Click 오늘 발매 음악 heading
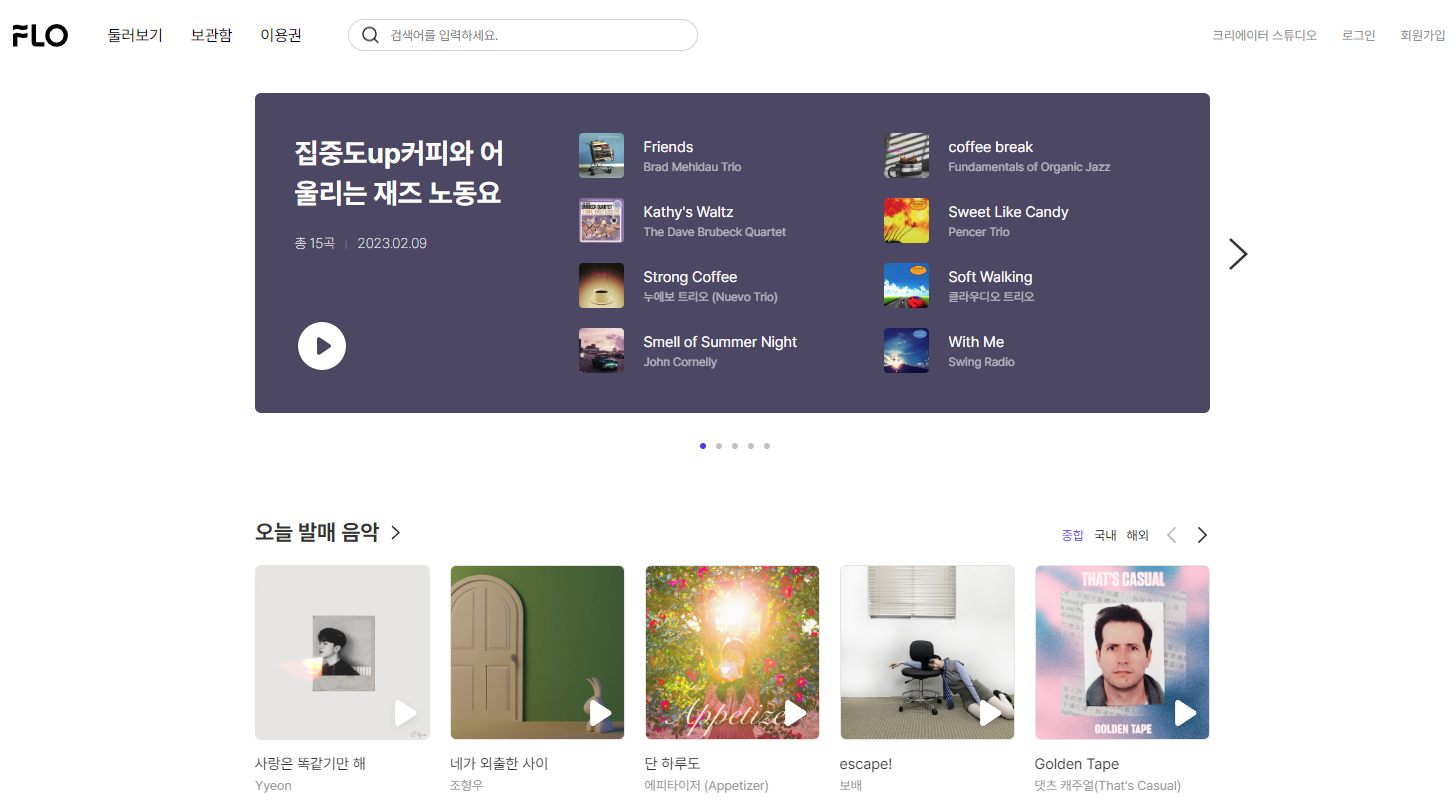 click(x=317, y=533)
